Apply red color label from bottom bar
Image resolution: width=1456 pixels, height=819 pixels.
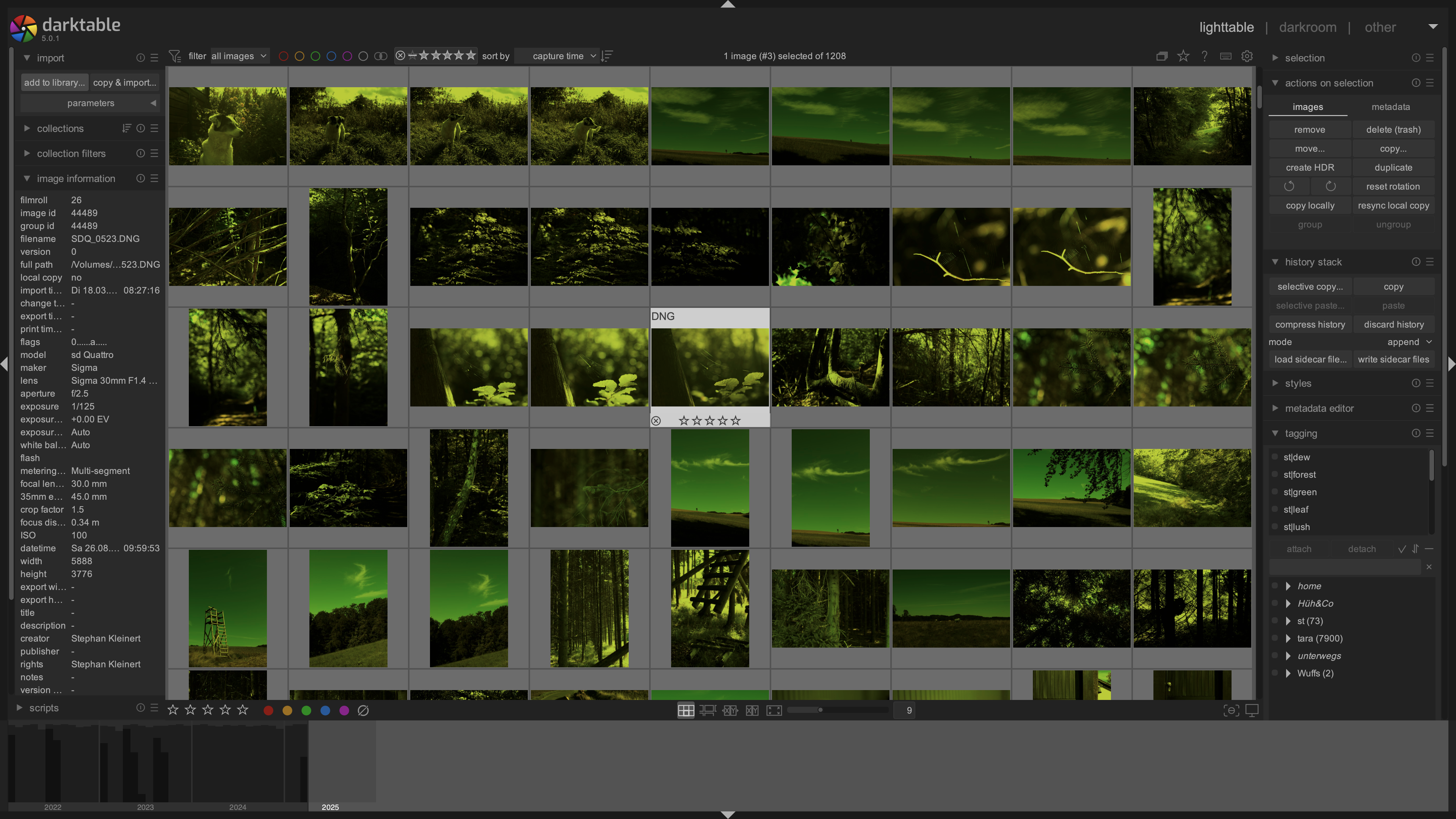268,711
